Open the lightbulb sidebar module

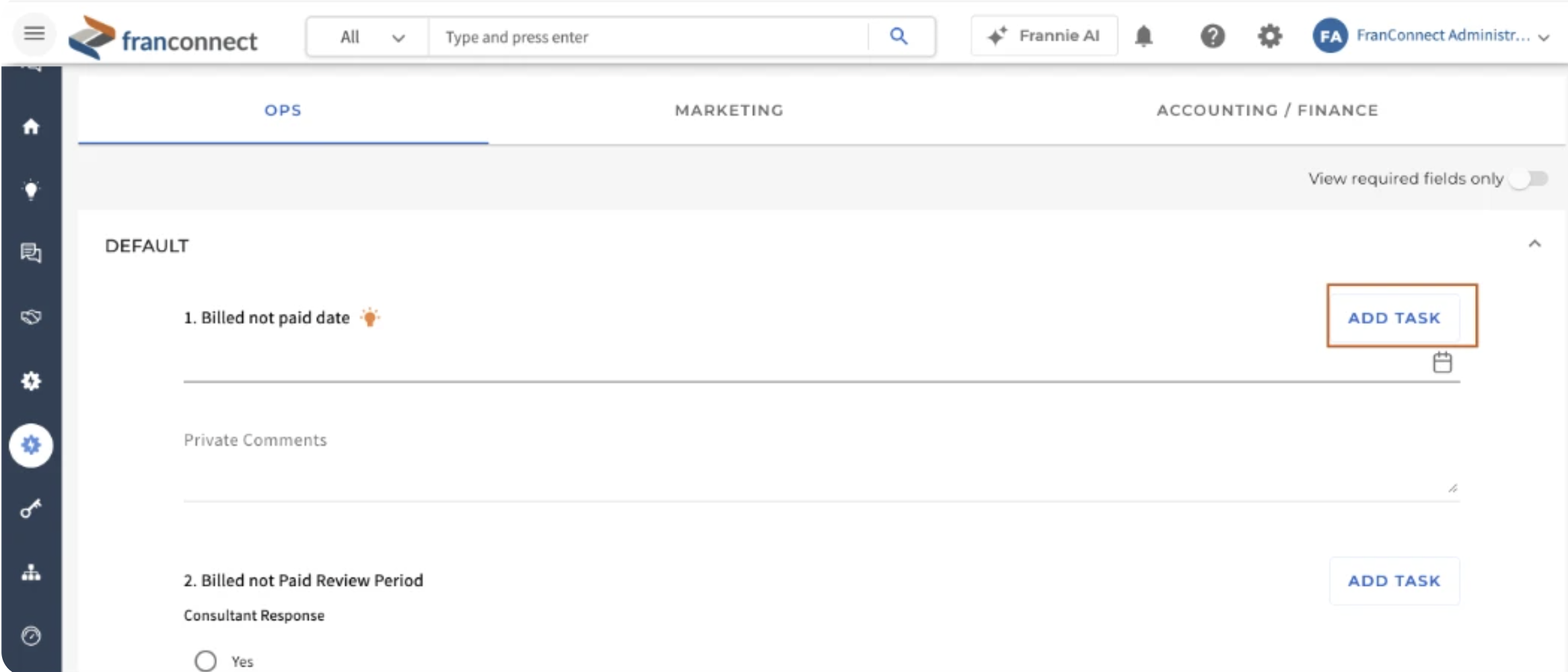click(x=31, y=190)
